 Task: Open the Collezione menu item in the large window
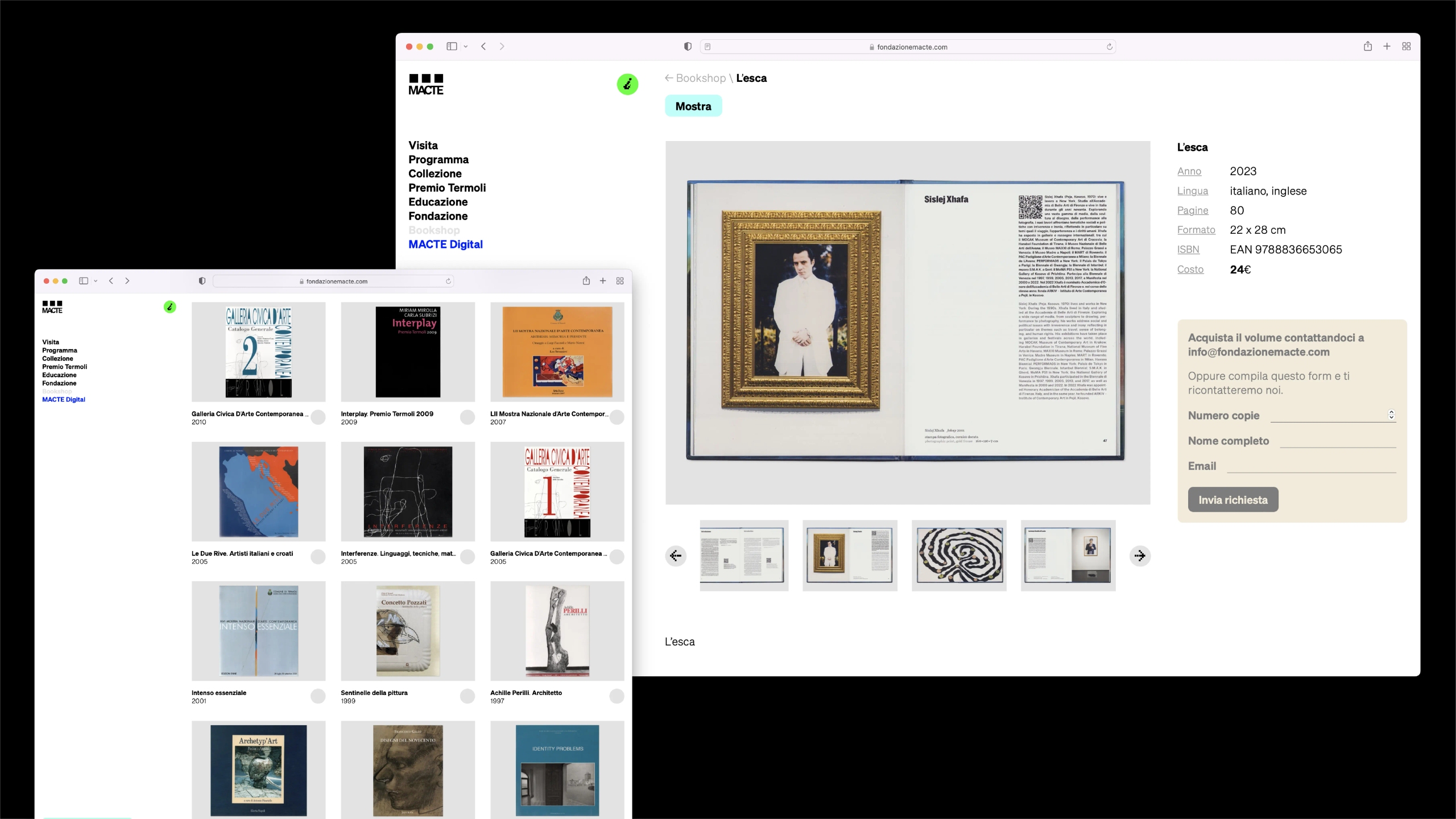click(435, 173)
